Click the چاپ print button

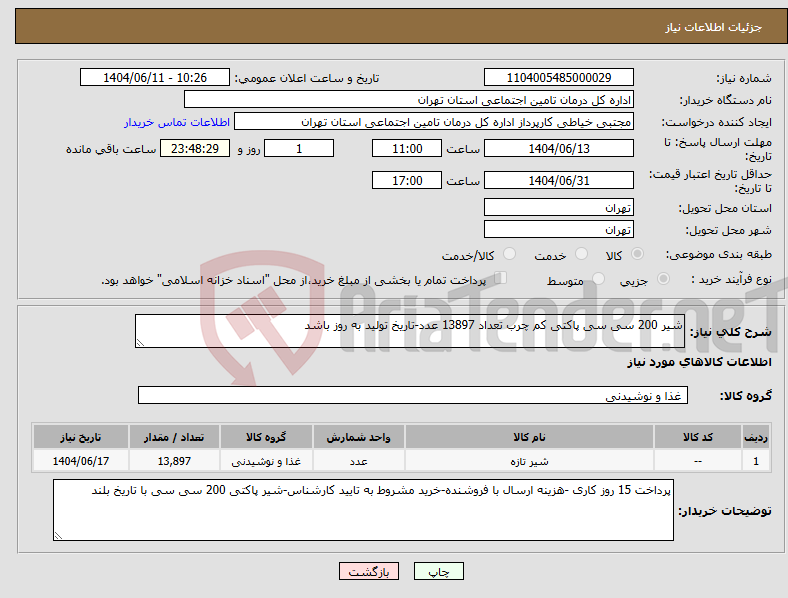pyautogui.click(x=438, y=571)
